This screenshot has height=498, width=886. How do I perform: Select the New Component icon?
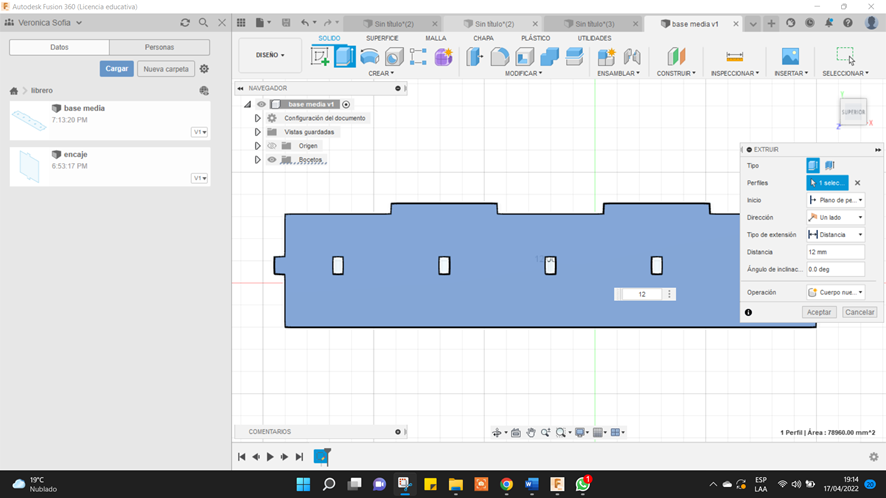tap(607, 57)
